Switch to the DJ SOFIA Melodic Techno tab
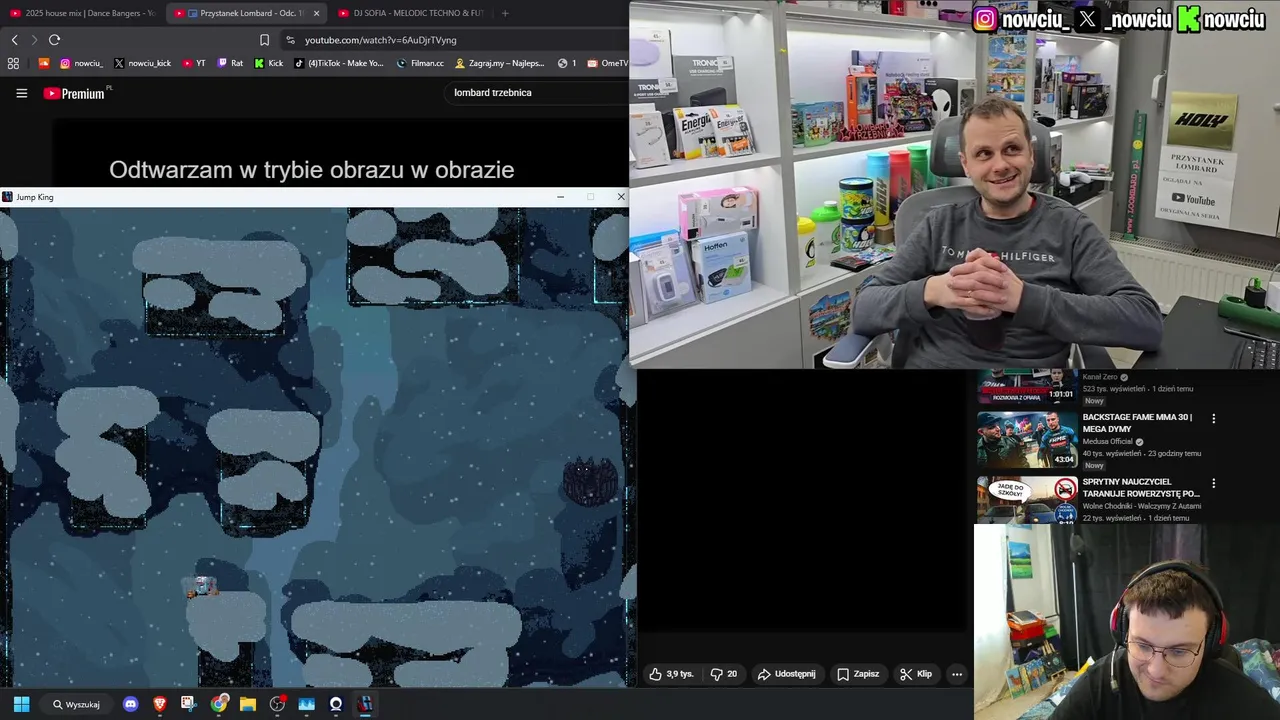 pos(410,13)
